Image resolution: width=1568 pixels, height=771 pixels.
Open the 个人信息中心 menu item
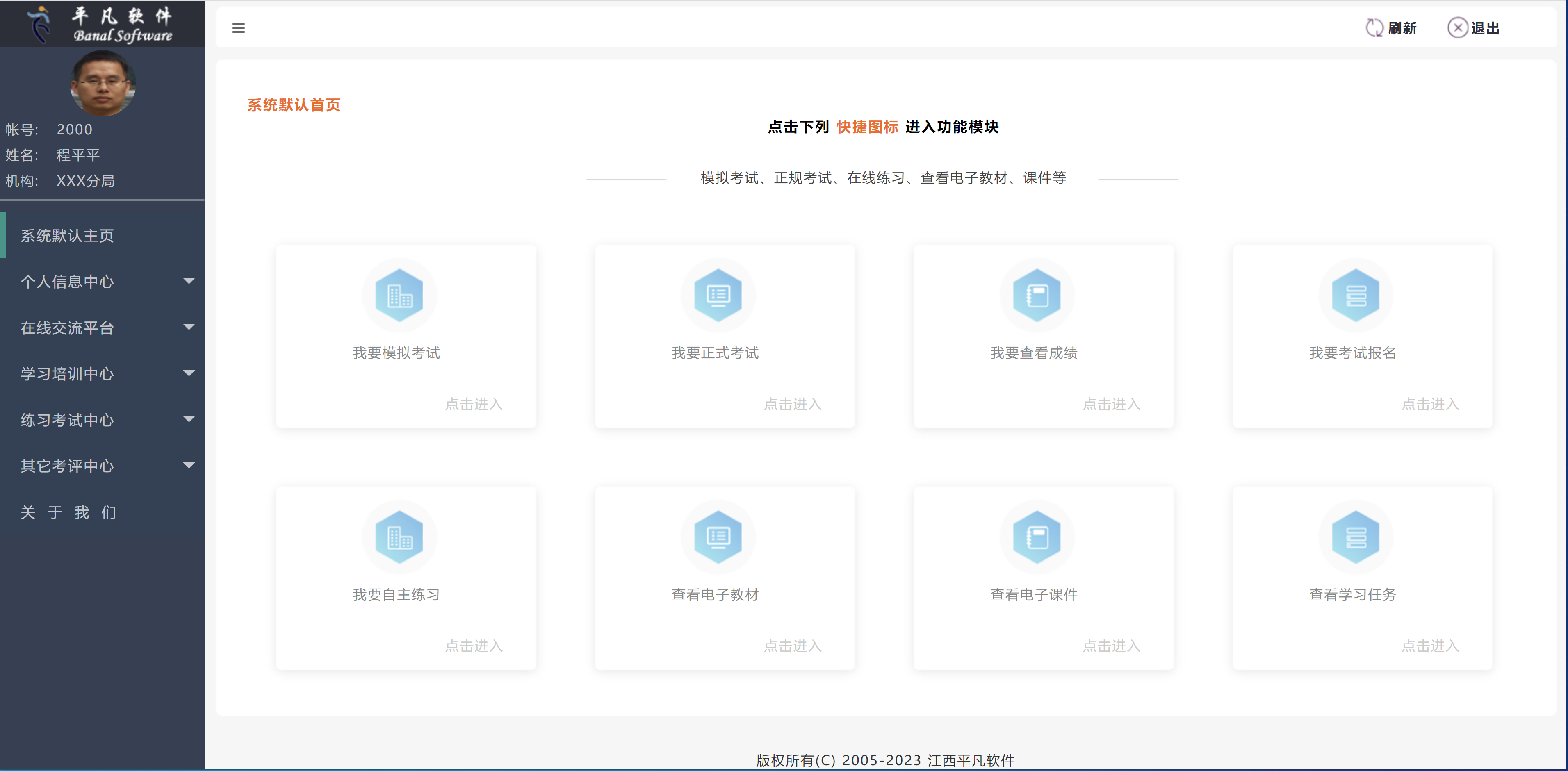click(103, 281)
